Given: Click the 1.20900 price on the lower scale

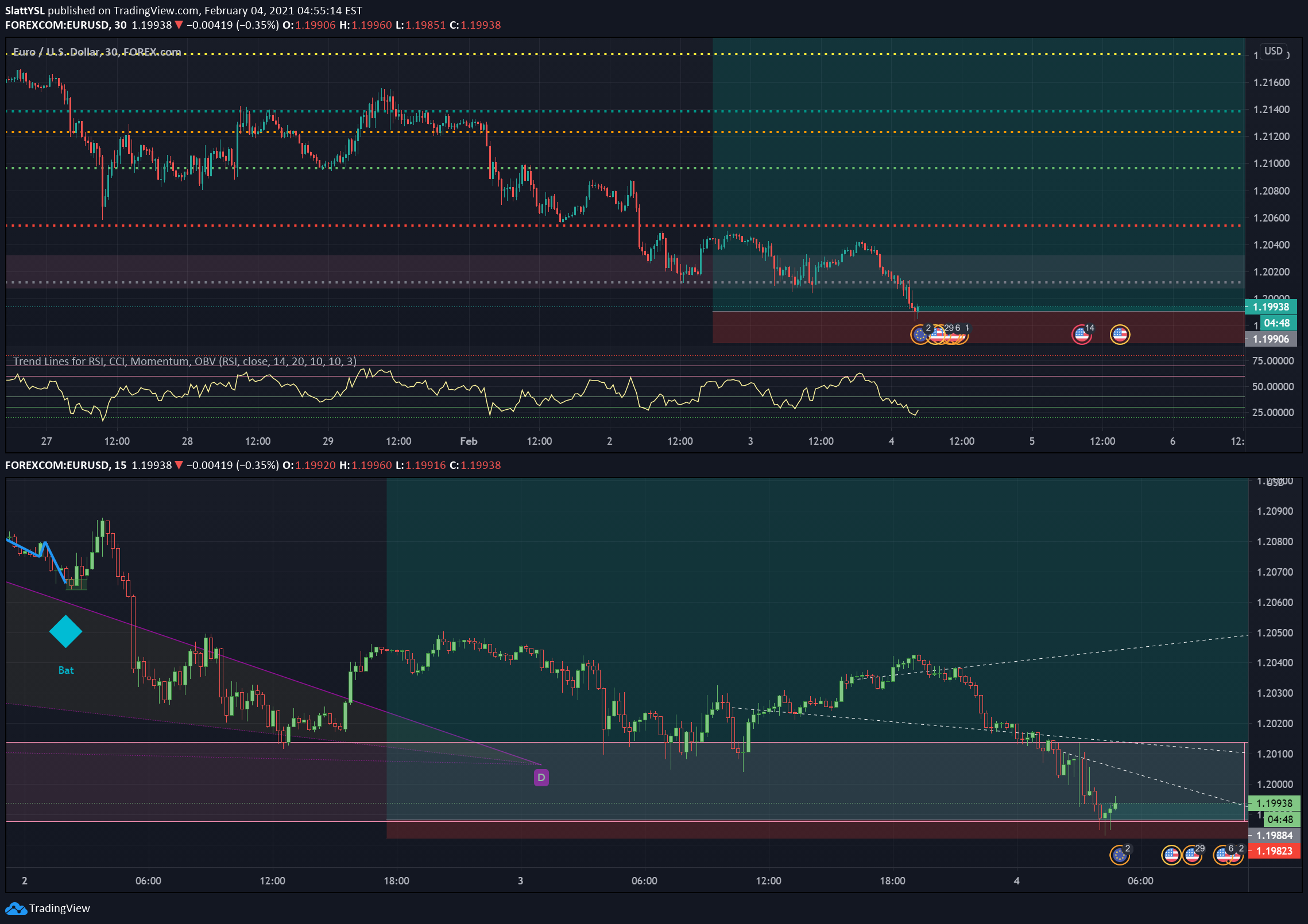Looking at the screenshot, I should pos(1275,511).
